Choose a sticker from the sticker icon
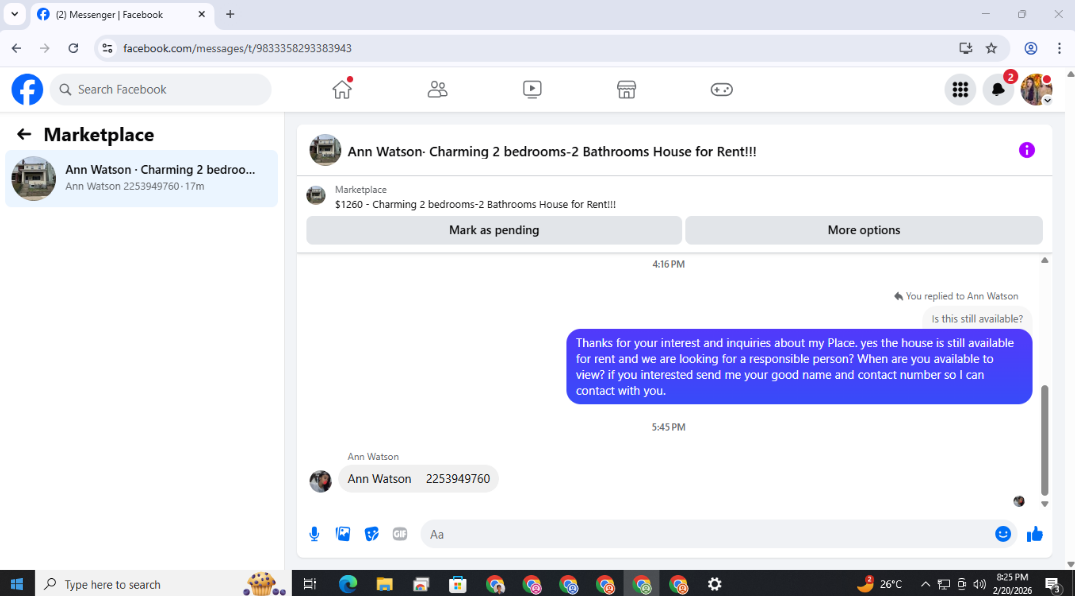This screenshot has width=1075, height=596. point(372,534)
